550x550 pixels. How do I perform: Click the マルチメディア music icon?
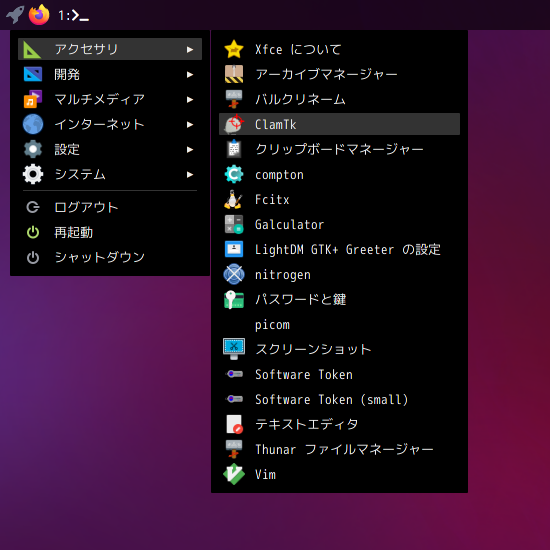pos(33,99)
